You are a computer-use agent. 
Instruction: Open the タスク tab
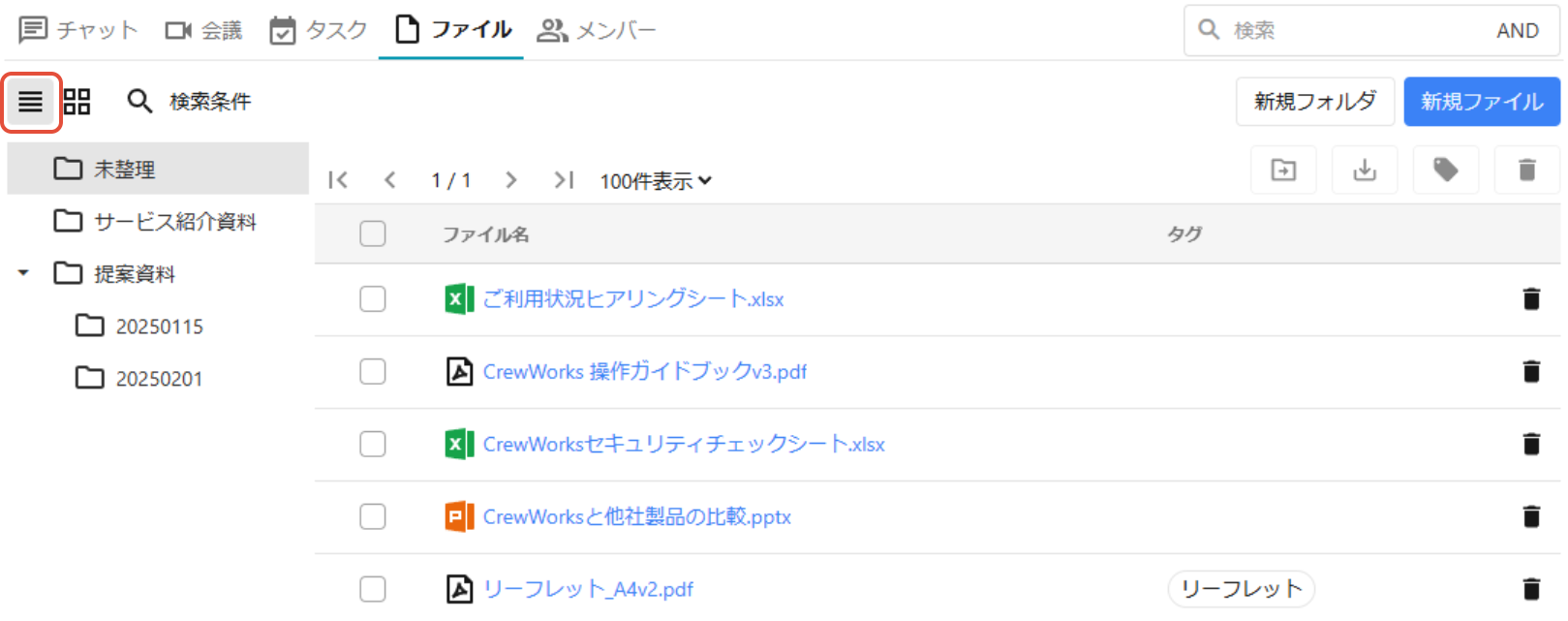pyautogui.click(x=319, y=30)
